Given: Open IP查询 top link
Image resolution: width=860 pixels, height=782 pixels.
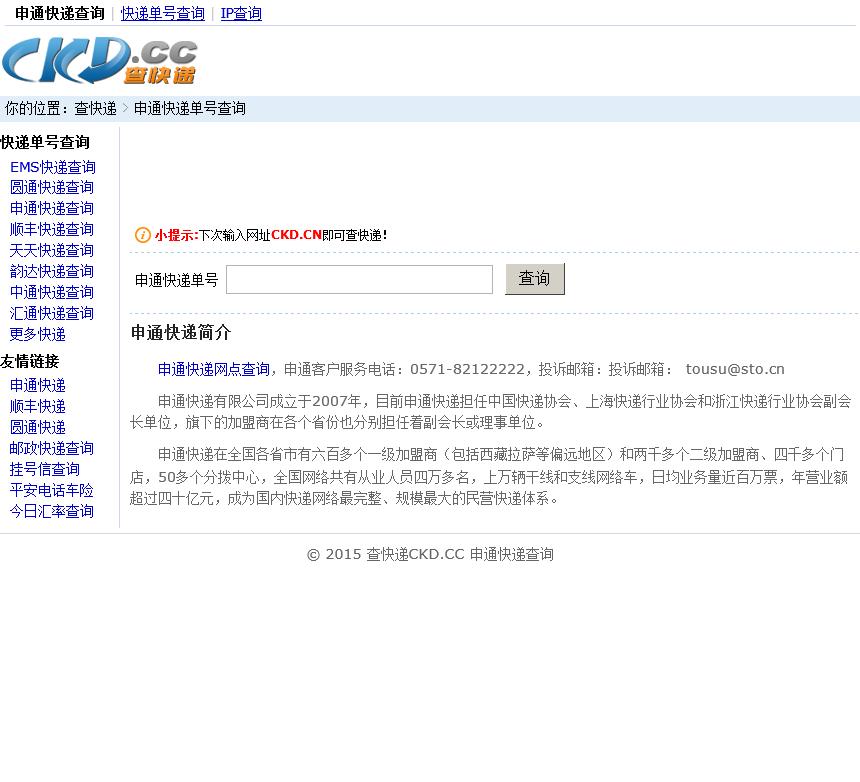Looking at the screenshot, I should tap(241, 13).
